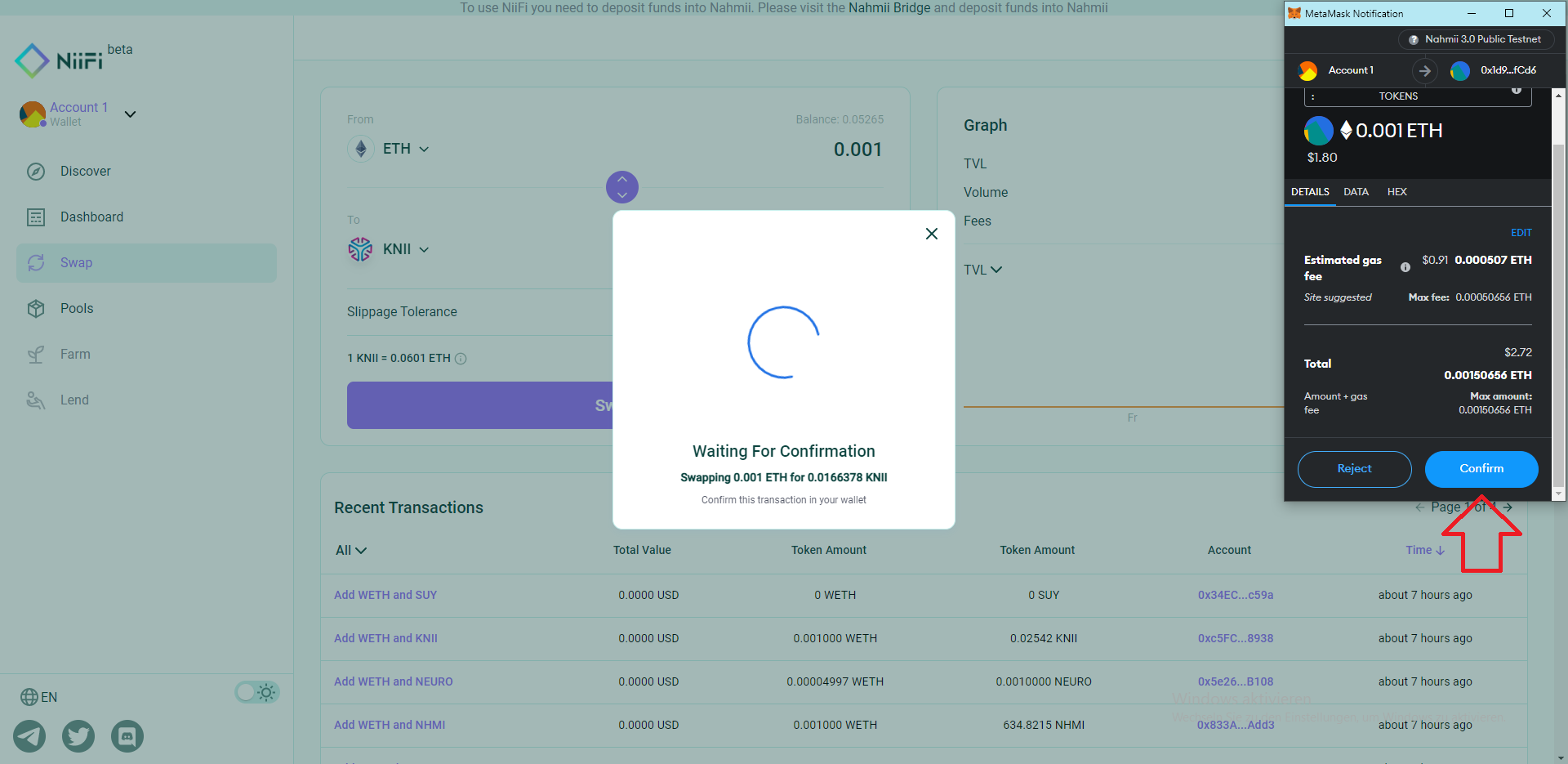Screen dimensions: 1568x764
Task: Open account 0xc5FC...8938 link
Action: (1236, 638)
